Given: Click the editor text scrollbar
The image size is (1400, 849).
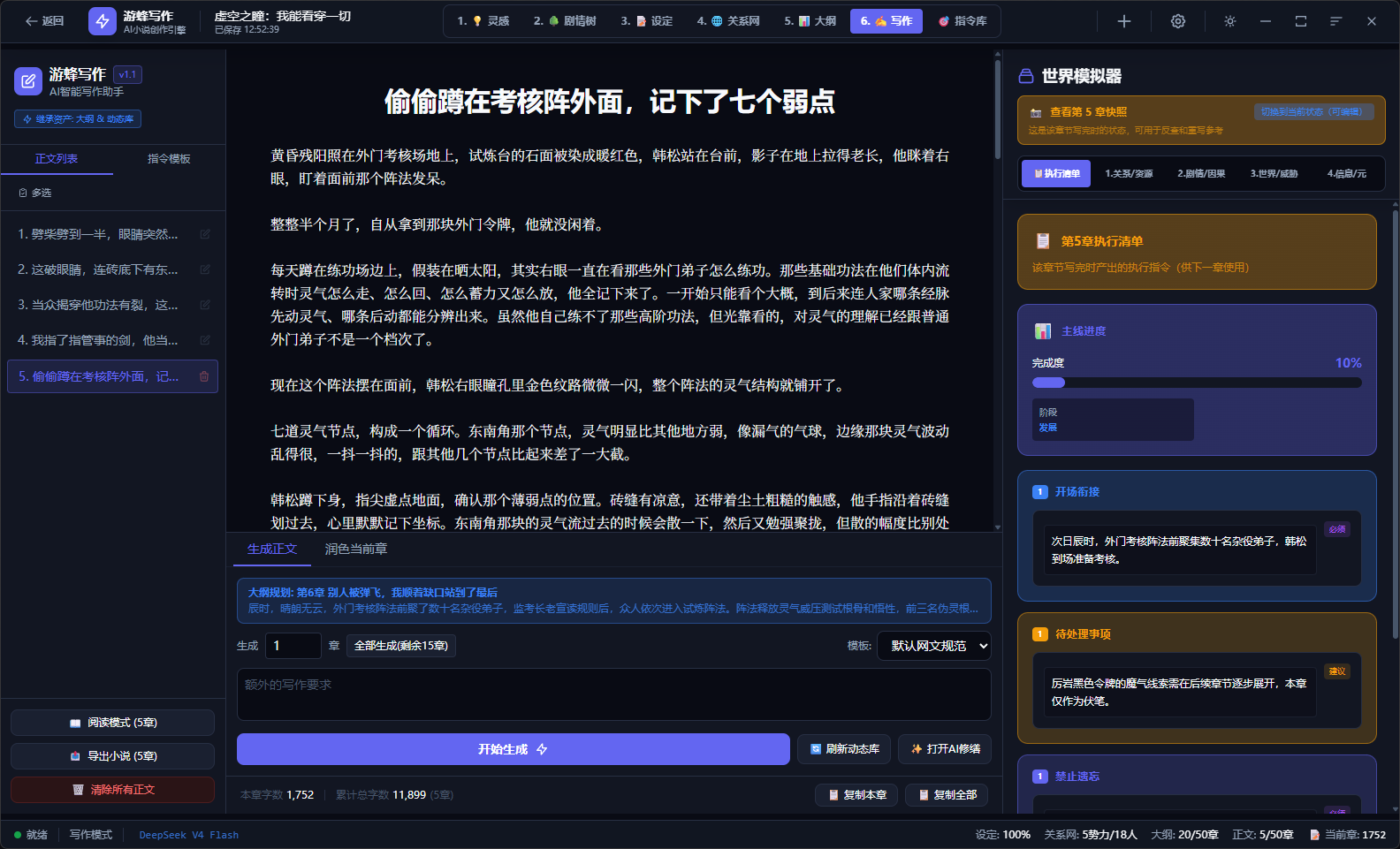Looking at the screenshot, I should coord(998,110).
